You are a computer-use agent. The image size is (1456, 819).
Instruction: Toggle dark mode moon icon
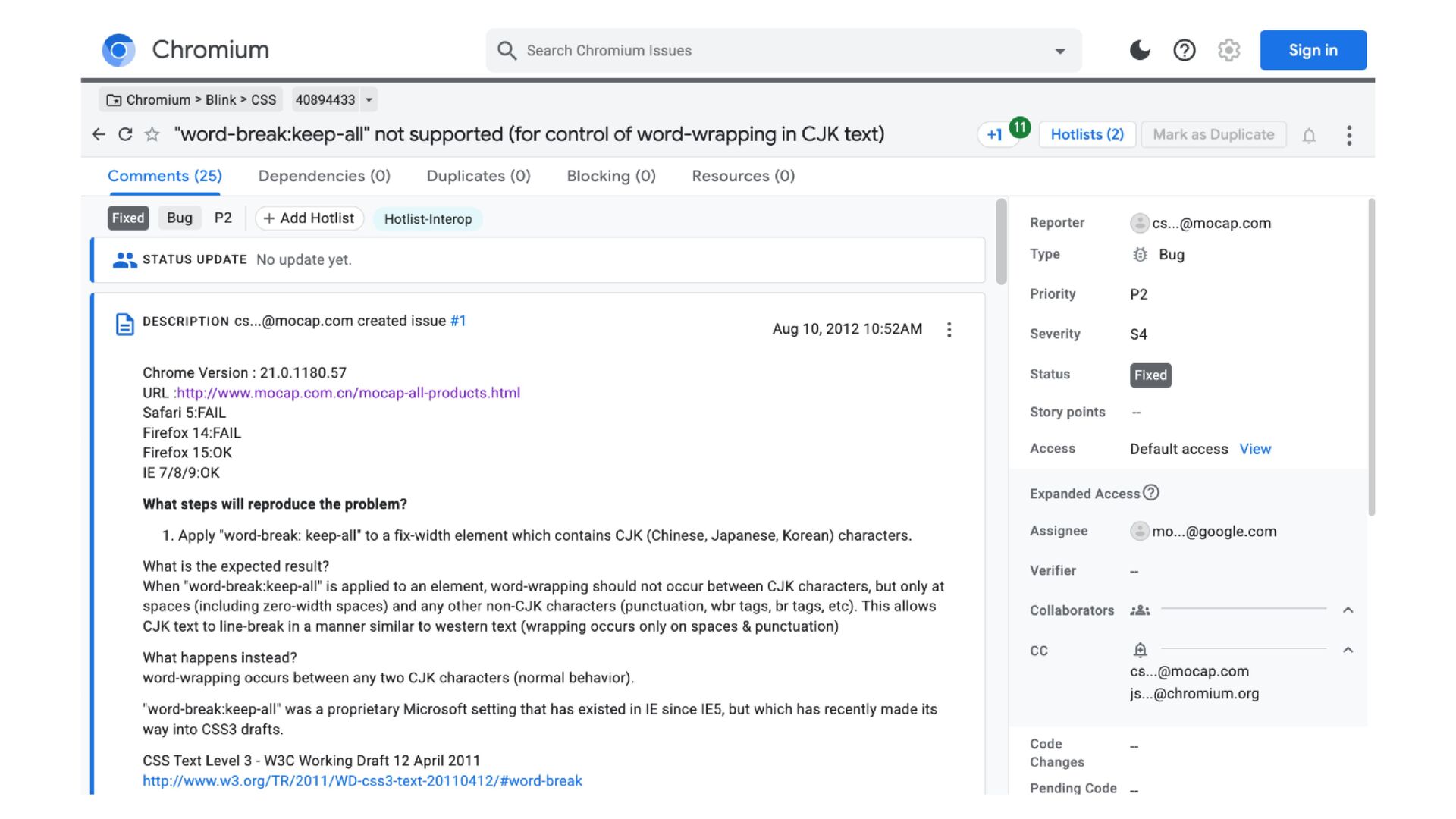pos(1140,50)
